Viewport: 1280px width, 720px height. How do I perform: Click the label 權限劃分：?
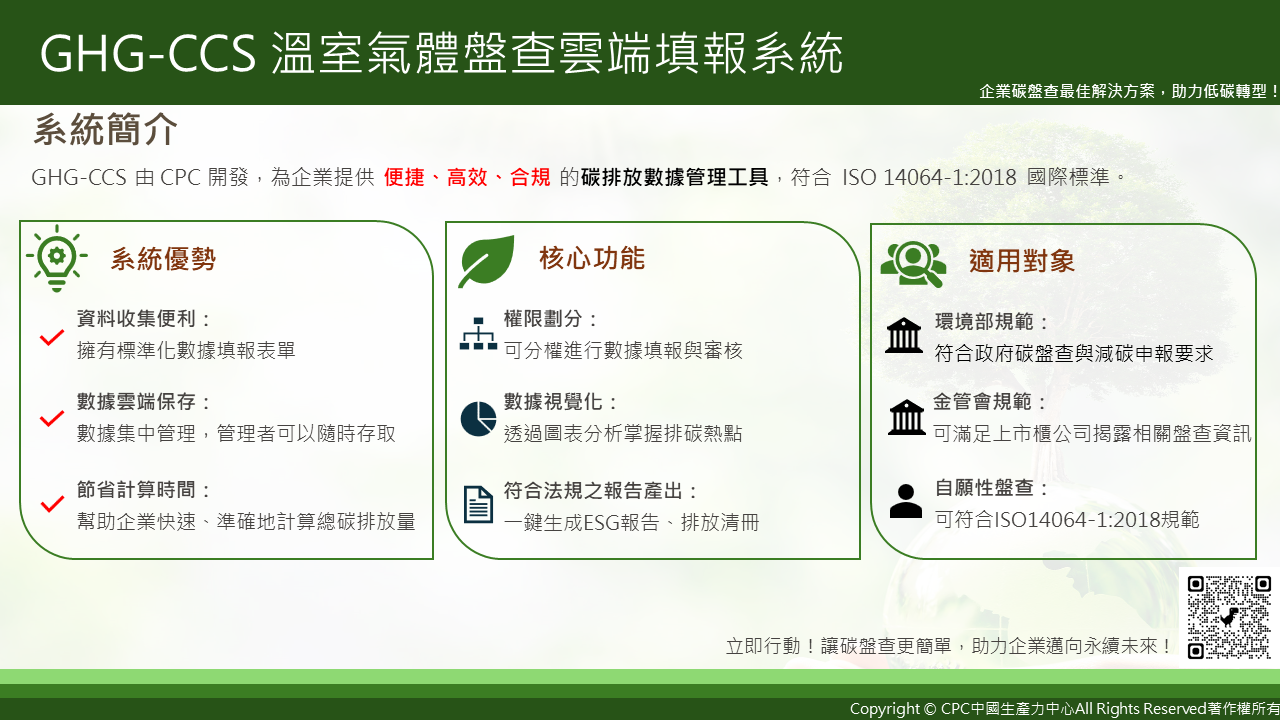(552, 319)
